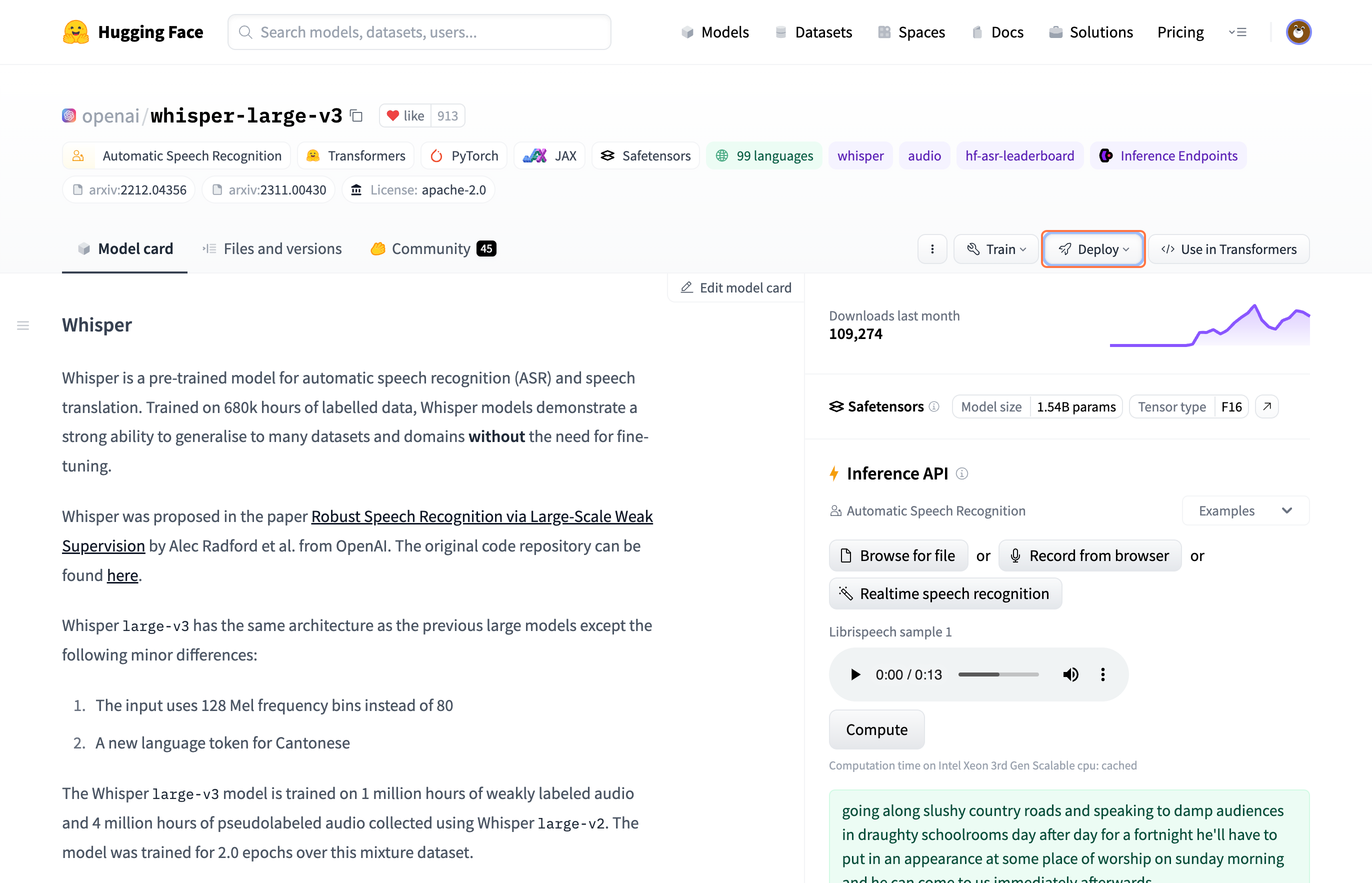Image resolution: width=1372 pixels, height=883 pixels.
Task: Open audio player more options menu
Action: pyautogui.click(x=1102, y=674)
